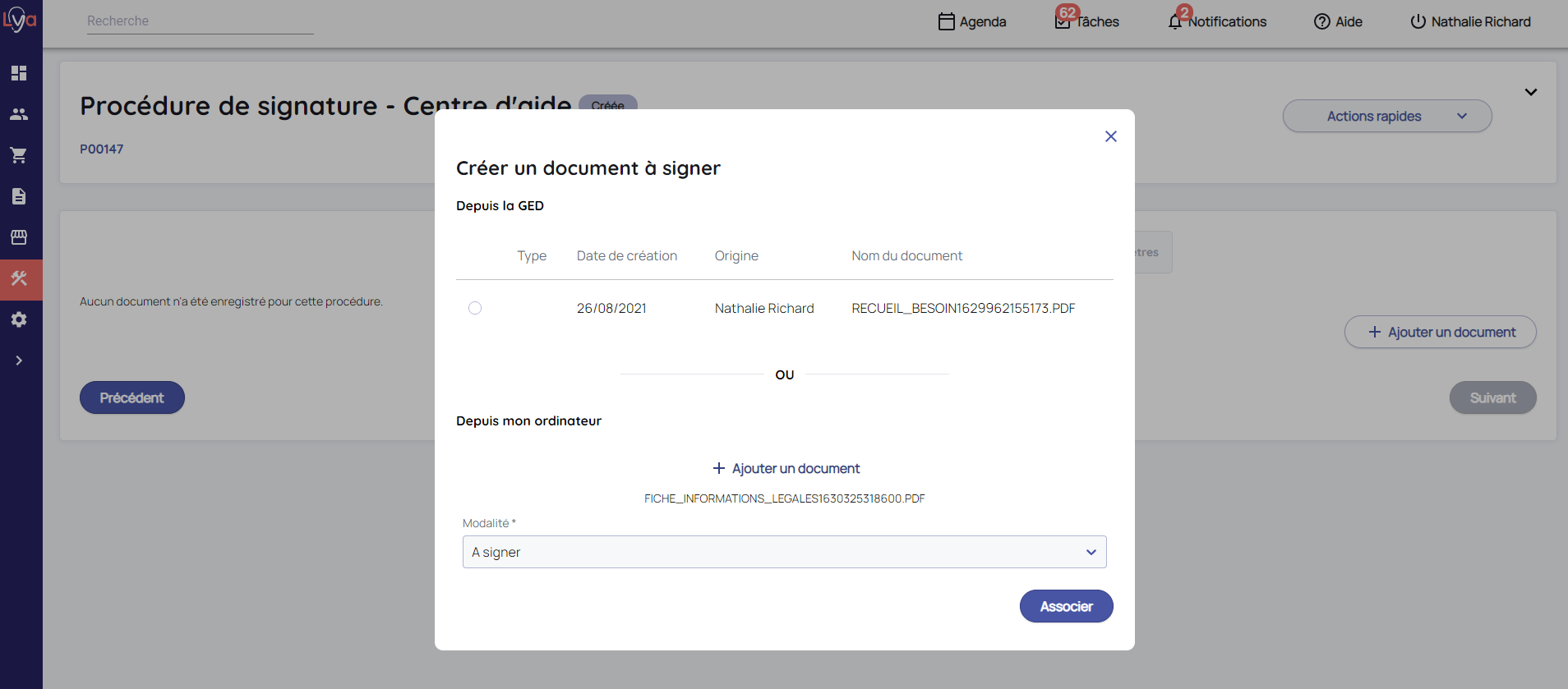Collapse the procedure header chevron

tap(1530, 92)
